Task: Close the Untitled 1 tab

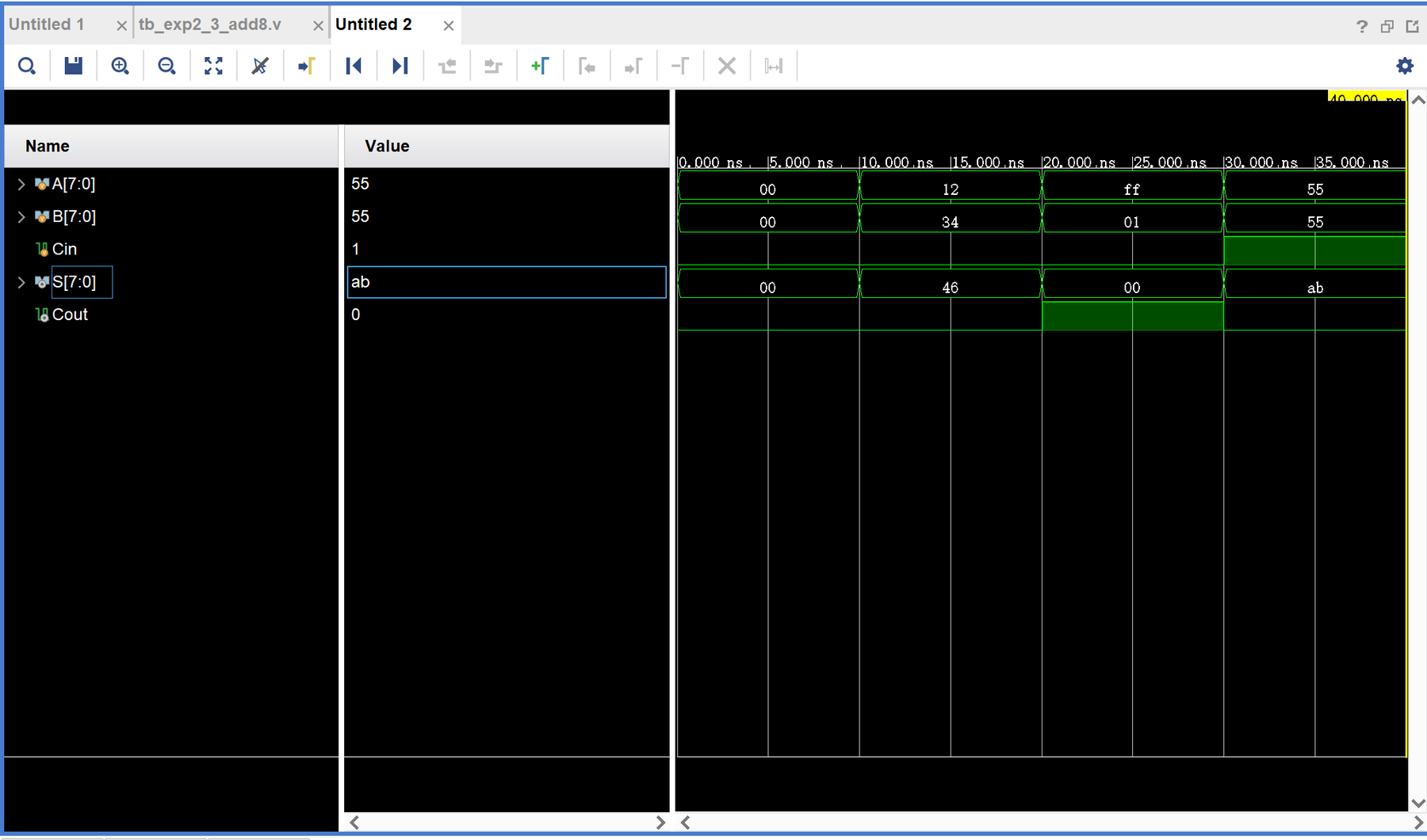Action: (x=121, y=26)
